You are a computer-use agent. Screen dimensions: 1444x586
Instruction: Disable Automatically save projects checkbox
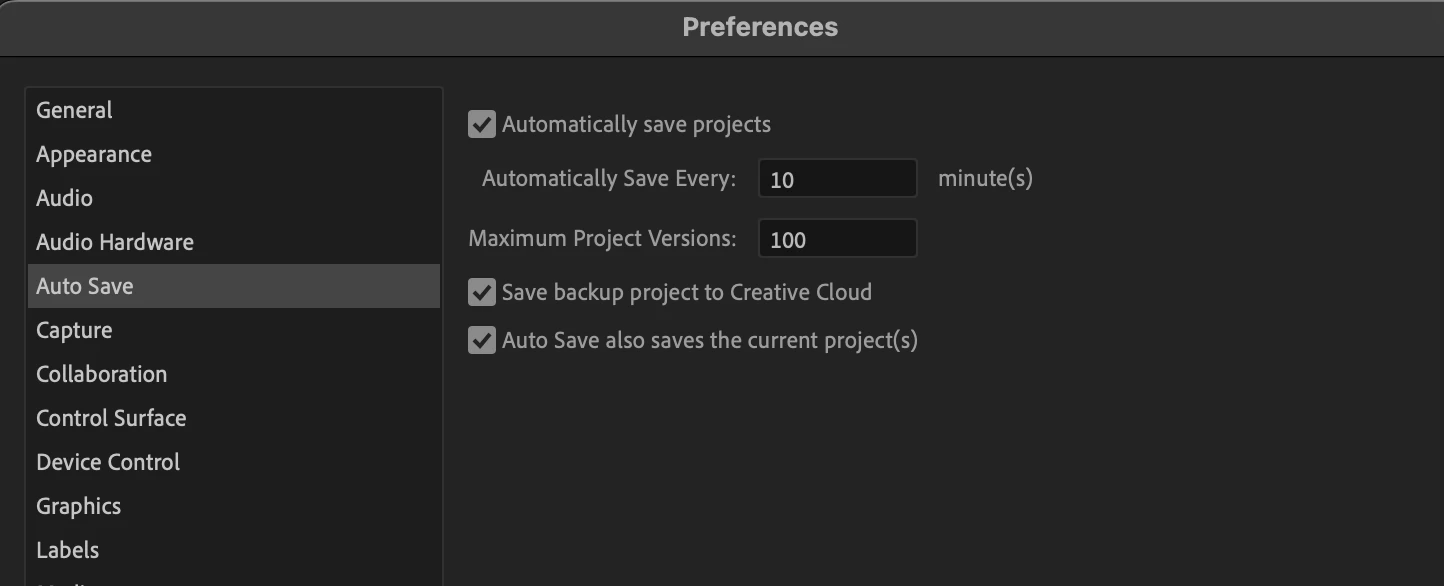coord(482,125)
